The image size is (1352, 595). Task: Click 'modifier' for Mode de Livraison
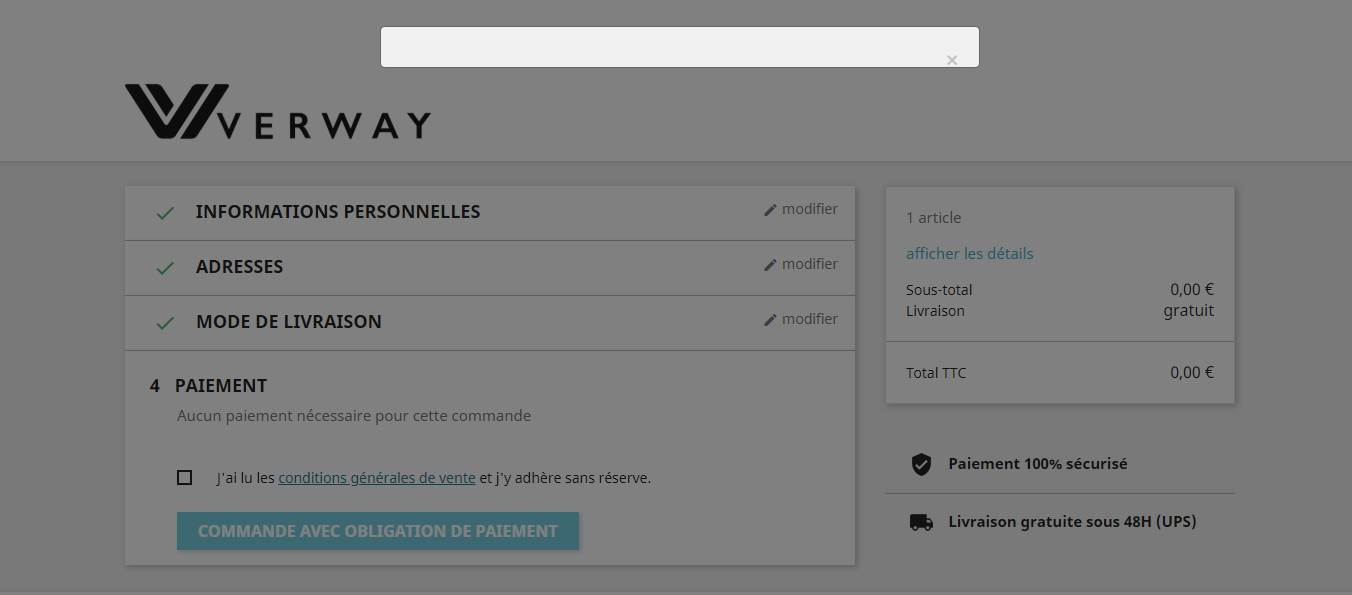810,319
